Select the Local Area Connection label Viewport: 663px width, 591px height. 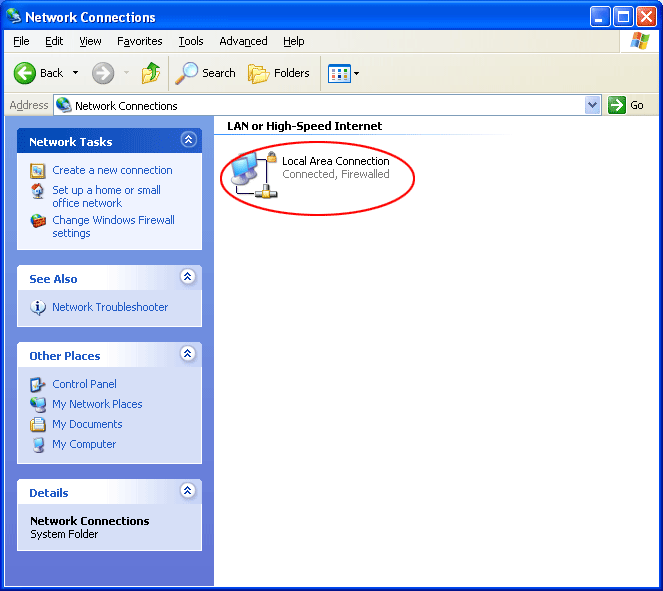(x=335, y=161)
